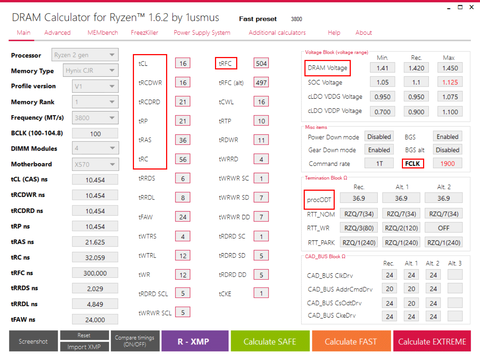Expand the Profile version dropdown
This screenshot has width=480, height=361.
95,86
